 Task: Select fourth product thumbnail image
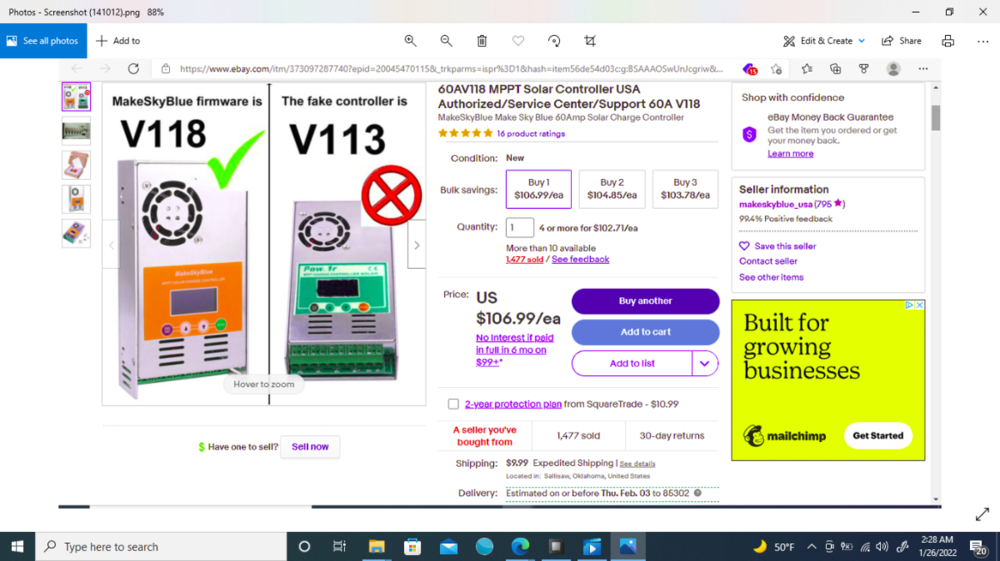(x=76, y=199)
